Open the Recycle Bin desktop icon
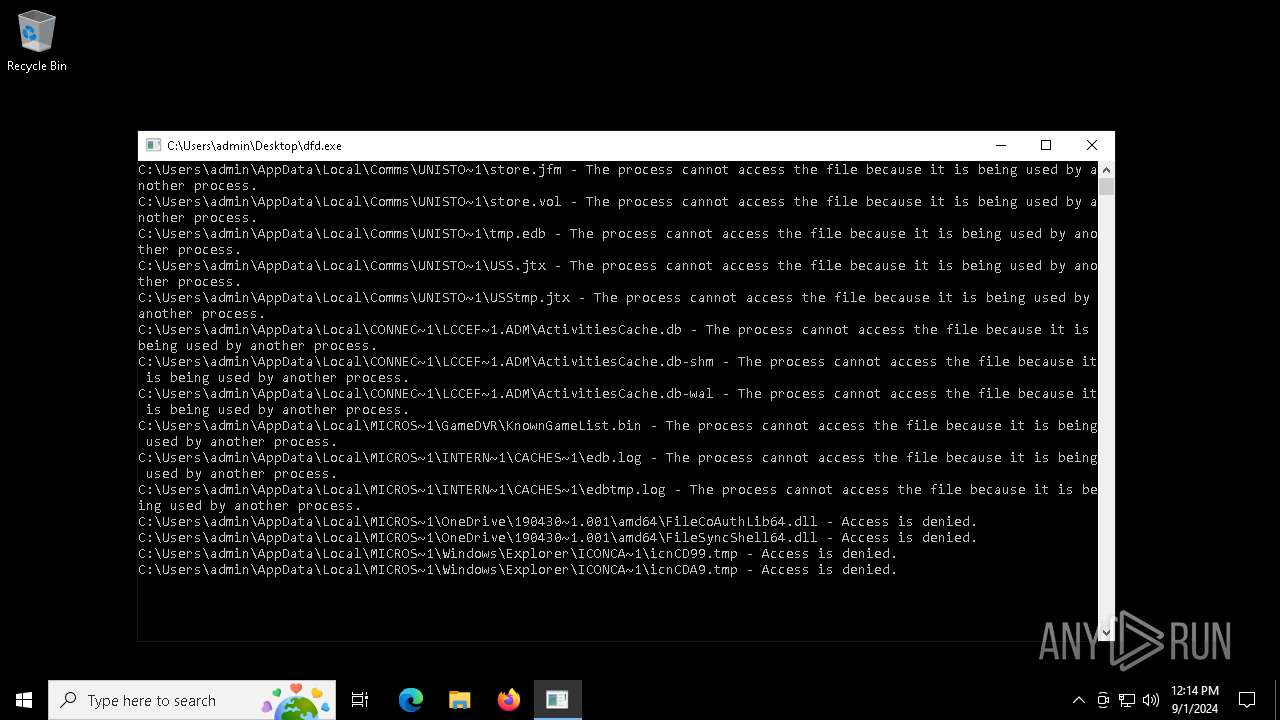The width and height of the screenshot is (1280, 720). click(x=37, y=42)
